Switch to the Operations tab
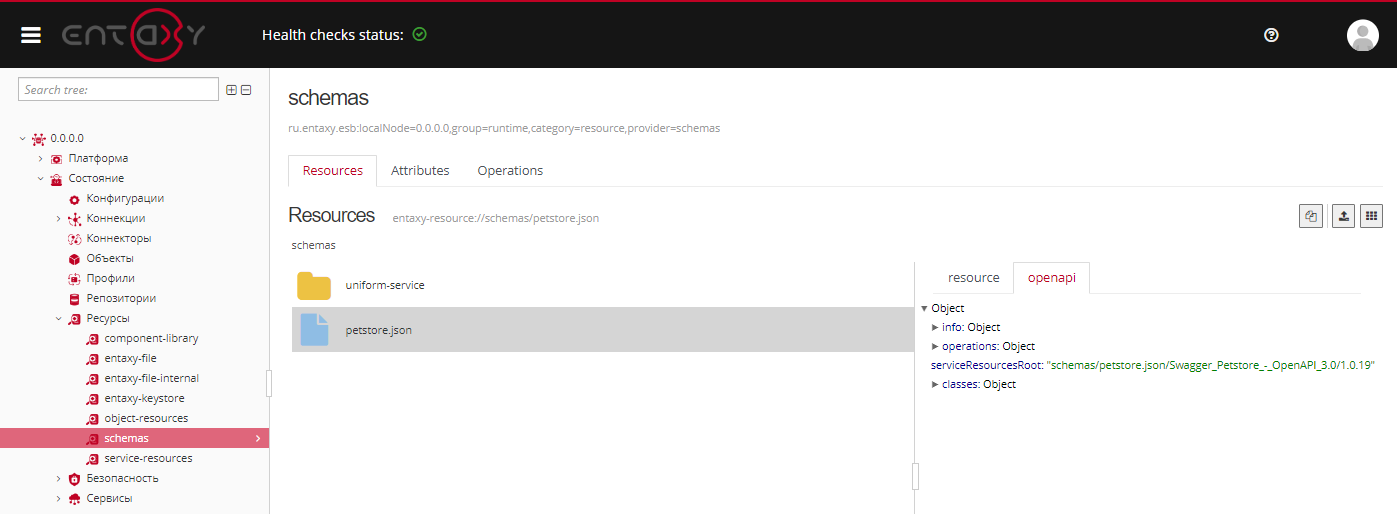The width and height of the screenshot is (1397, 514). coord(510,171)
